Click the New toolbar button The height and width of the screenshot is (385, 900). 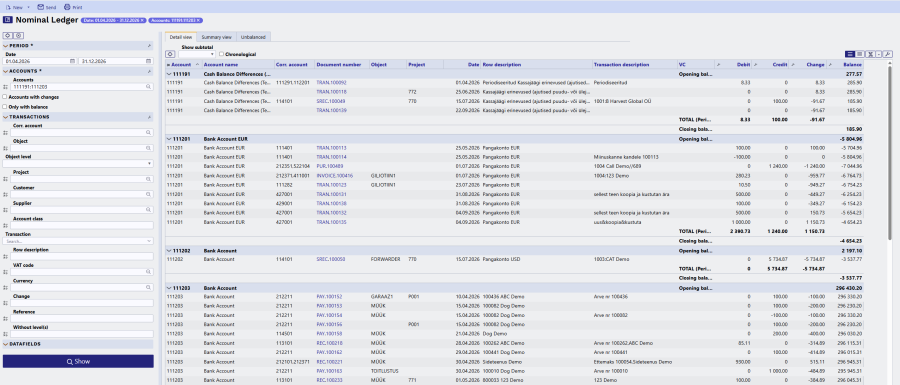click(x=14, y=7)
